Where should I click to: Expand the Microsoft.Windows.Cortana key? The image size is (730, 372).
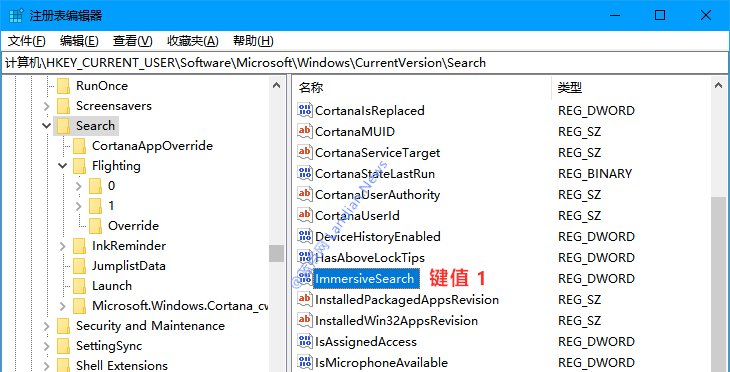[x=62, y=306]
